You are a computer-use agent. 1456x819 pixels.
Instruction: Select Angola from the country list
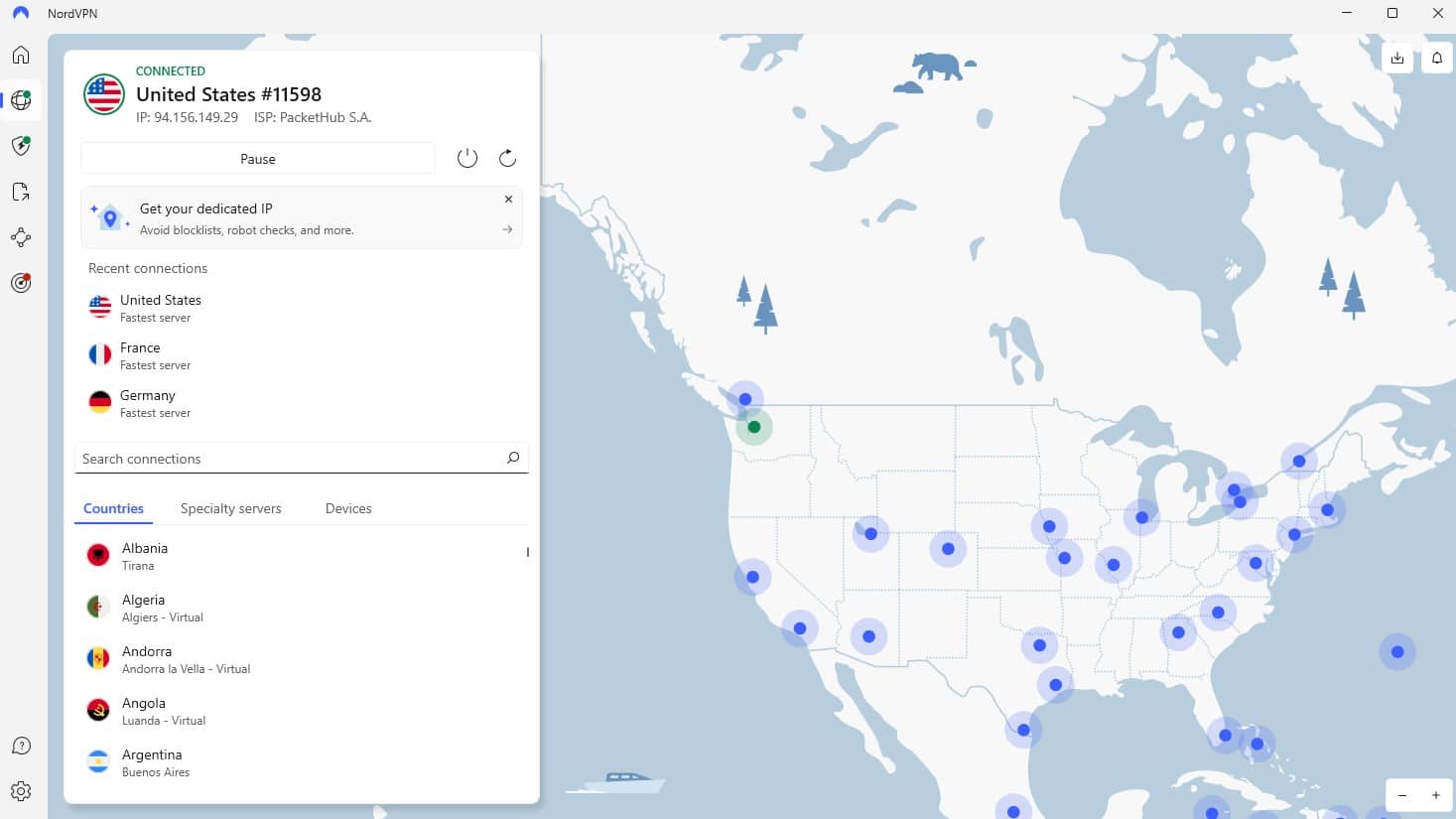299,711
